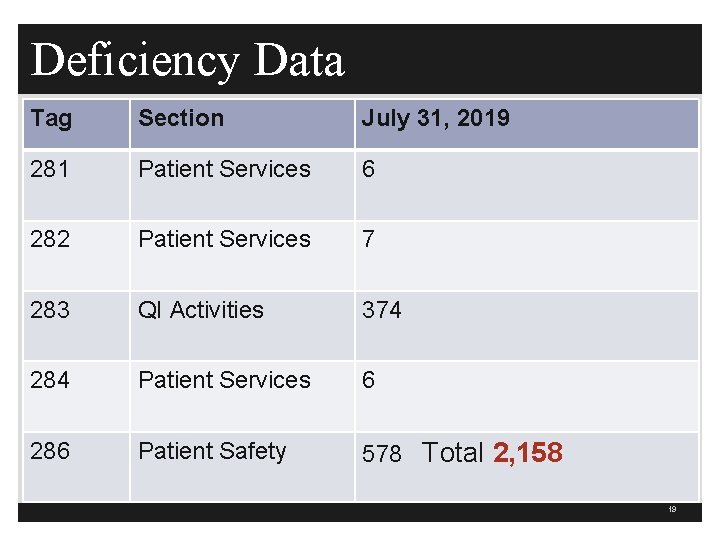Select the tag cell reading 283
Image resolution: width=720 pixels, height=540 pixels.
click(50, 310)
